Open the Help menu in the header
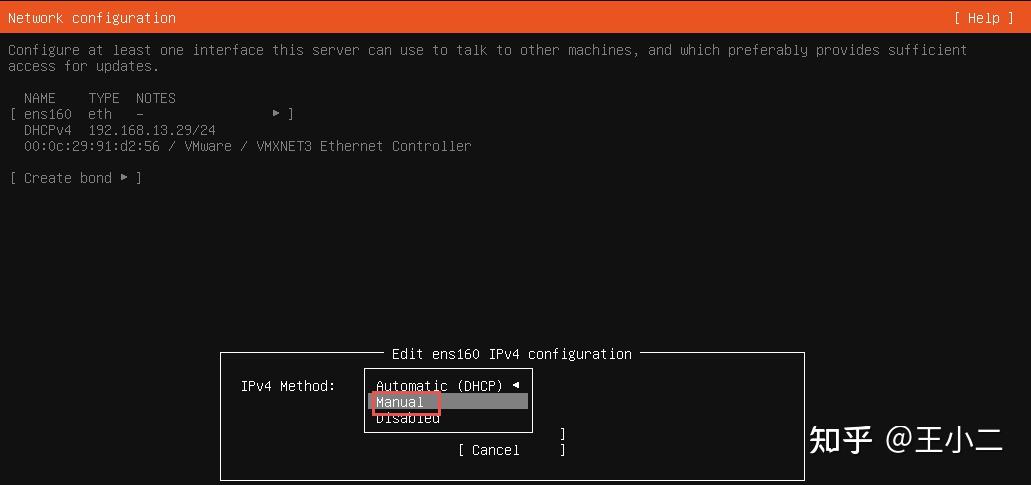Image resolution: width=1031 pixels, height=485 pixels. [984, 18]
